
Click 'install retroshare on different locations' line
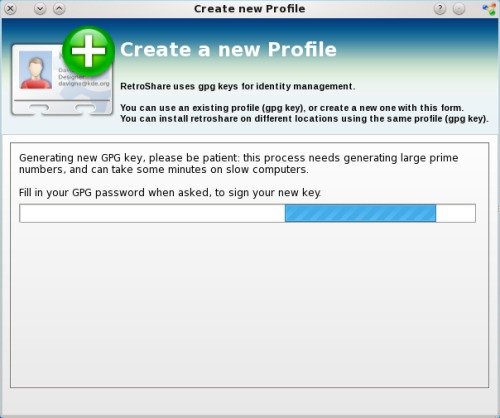[304, 119]
